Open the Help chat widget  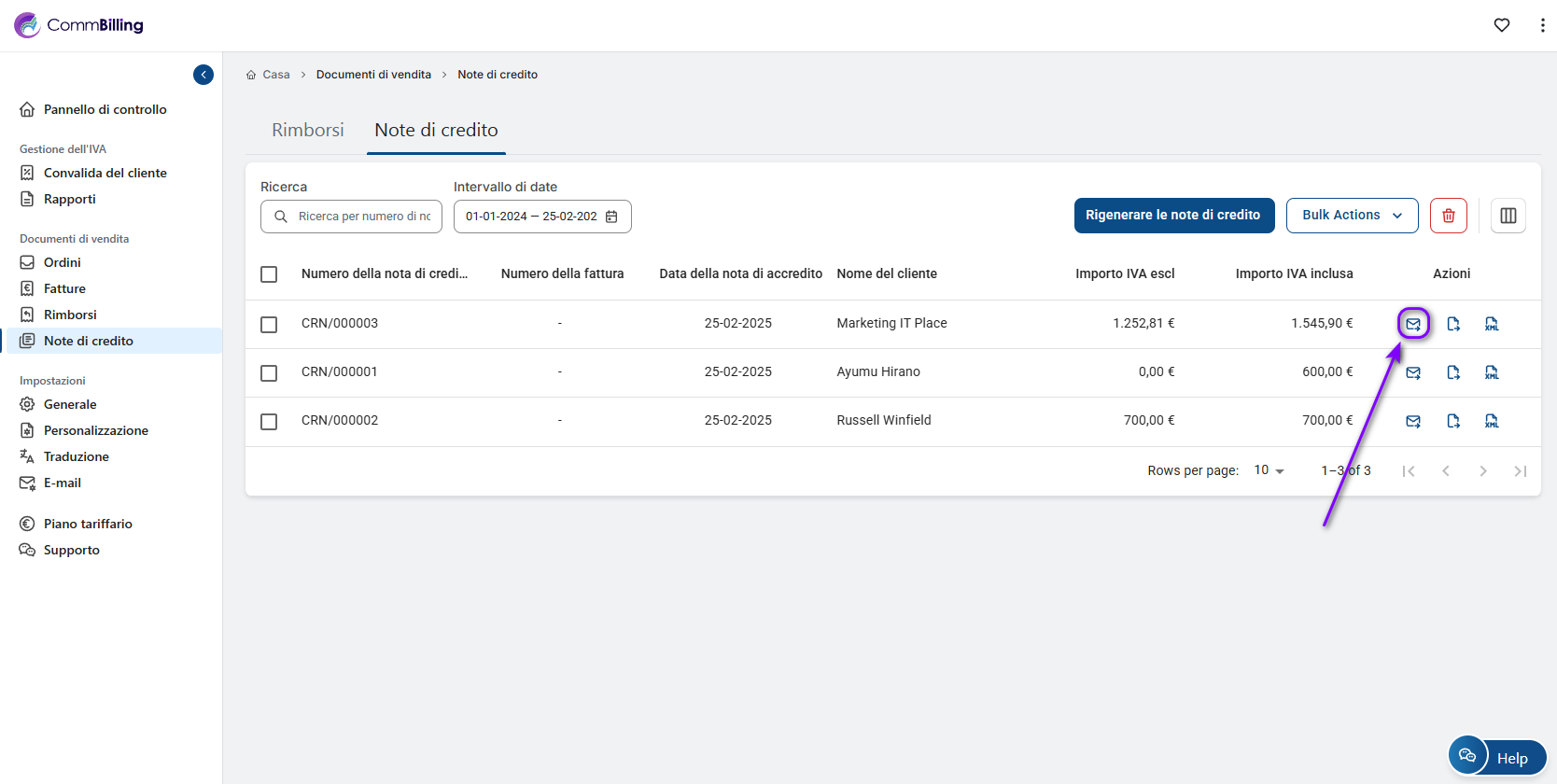coord(1496,757)
